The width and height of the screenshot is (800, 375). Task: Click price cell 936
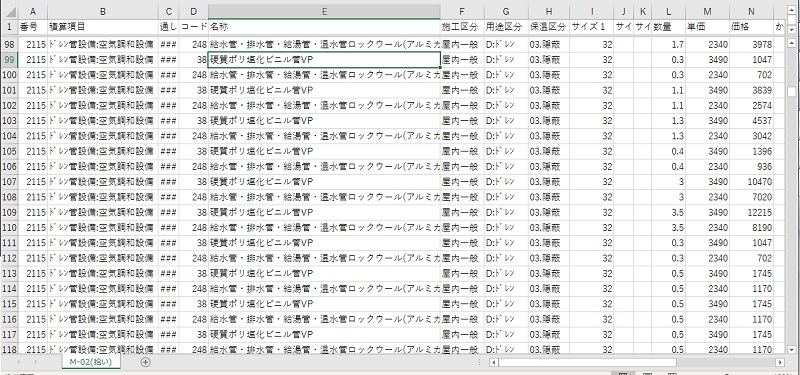[x=752, y=166]
